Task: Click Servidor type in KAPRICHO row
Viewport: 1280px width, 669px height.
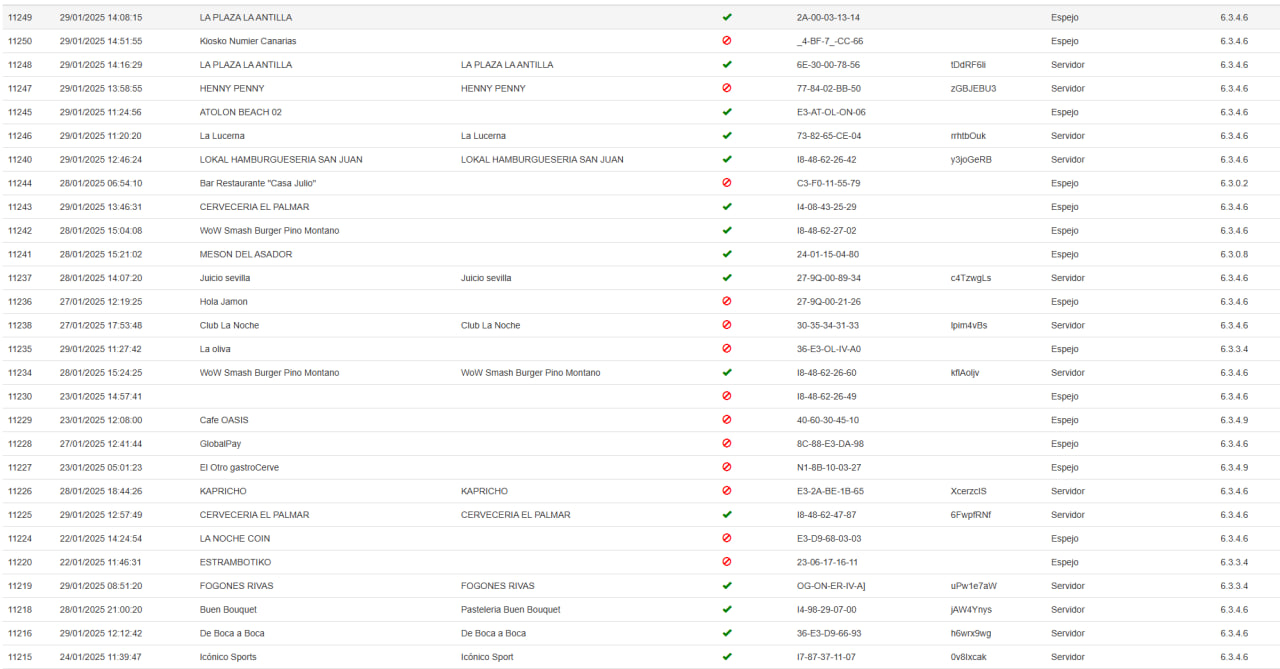Action: (x=1068, y=491)
